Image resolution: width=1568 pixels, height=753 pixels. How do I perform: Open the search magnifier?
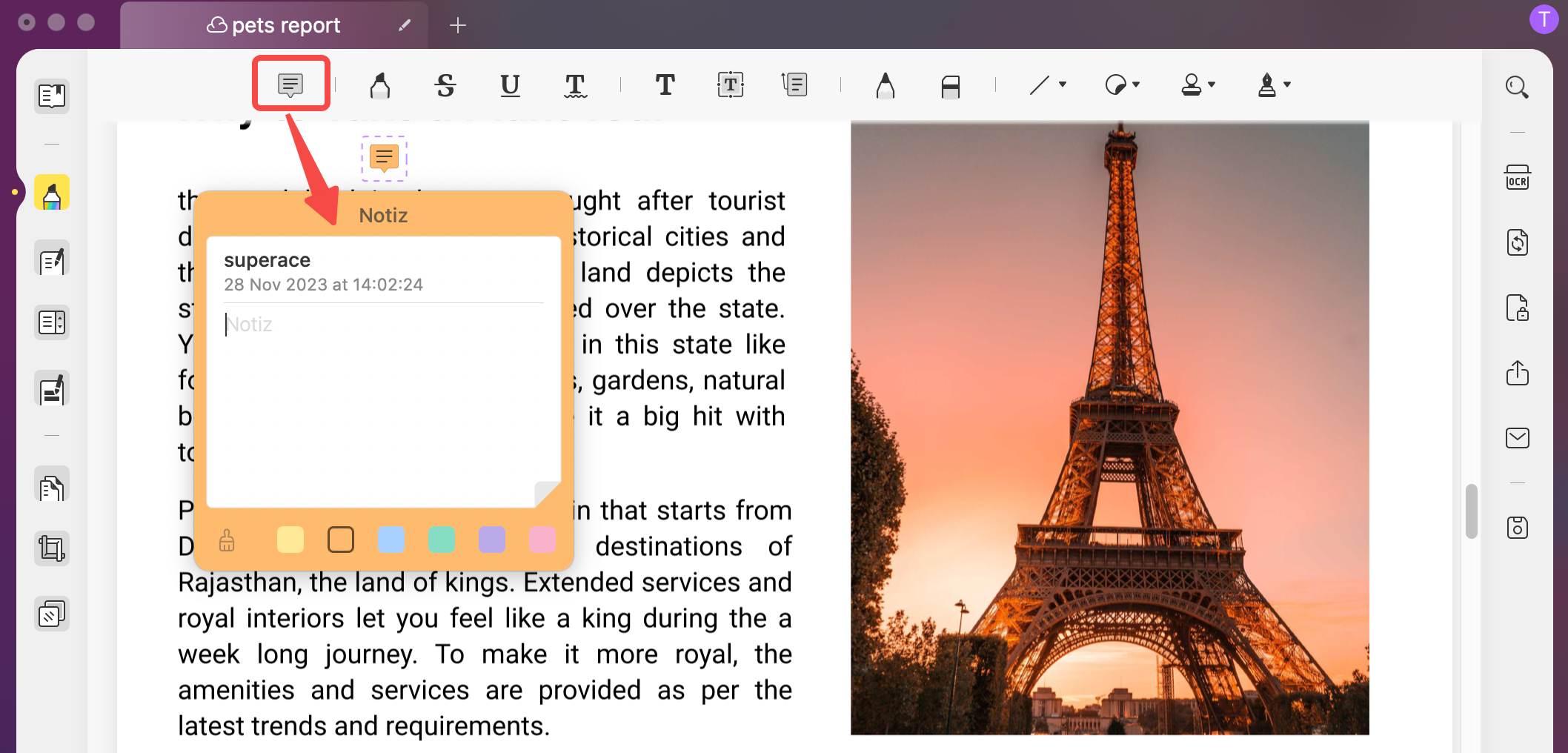point(1517,87)
